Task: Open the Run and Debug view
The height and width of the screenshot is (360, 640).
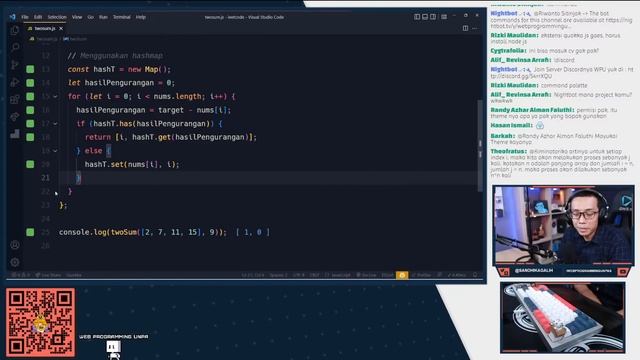Action: click(15, 82)
